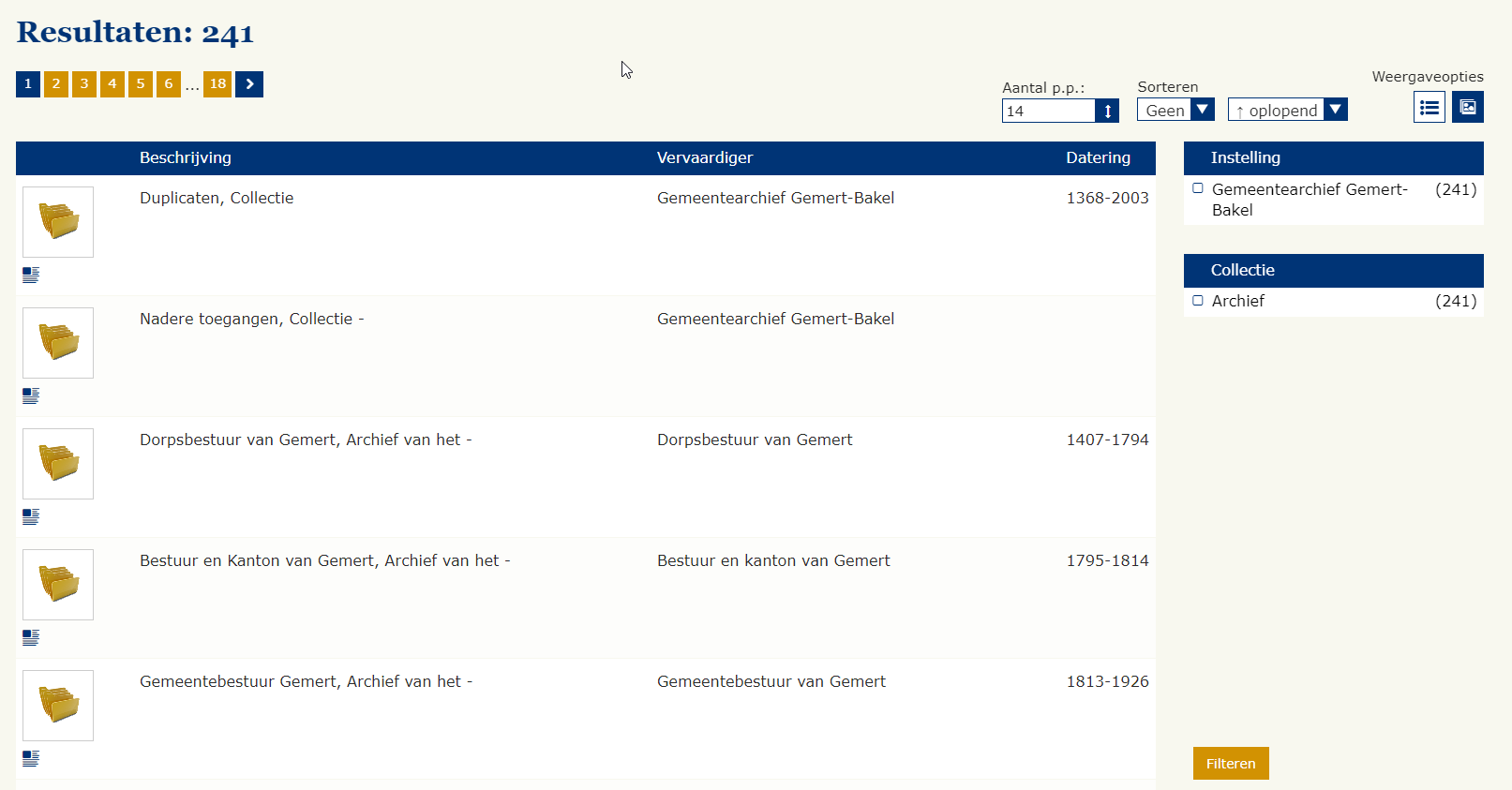
Task: Switch to list view display option
Action: pos(1430,107)
